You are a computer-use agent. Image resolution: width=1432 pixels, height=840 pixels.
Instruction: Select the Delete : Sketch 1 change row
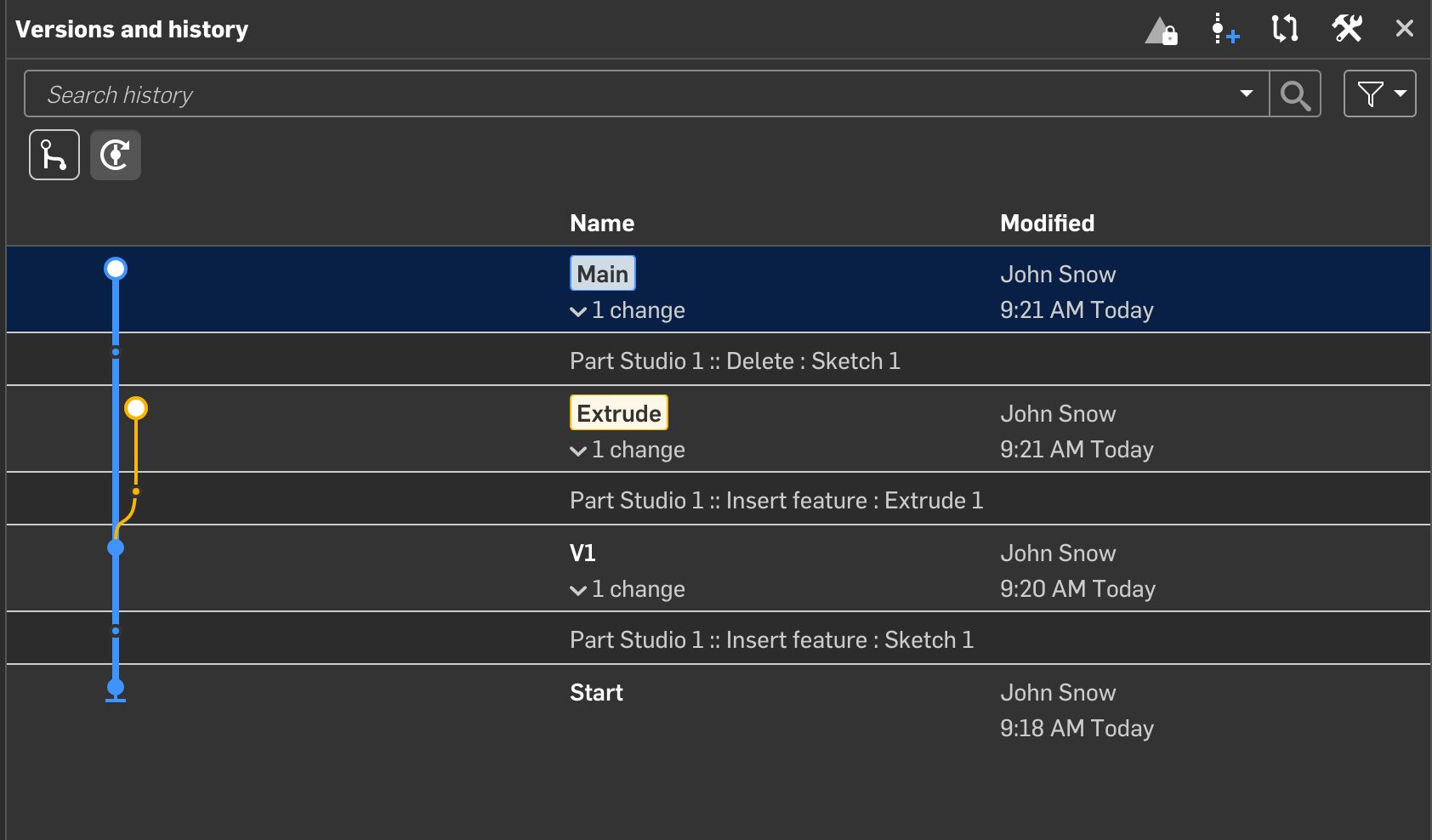pyautogui.click(x=718, y=360)
